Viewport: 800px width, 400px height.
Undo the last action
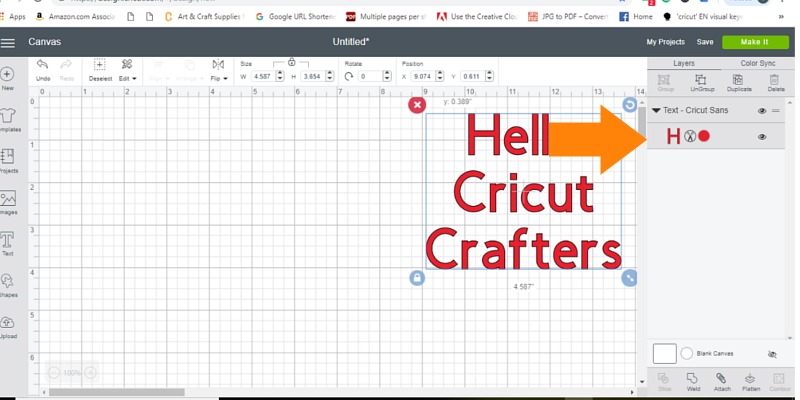coord(43,70)
